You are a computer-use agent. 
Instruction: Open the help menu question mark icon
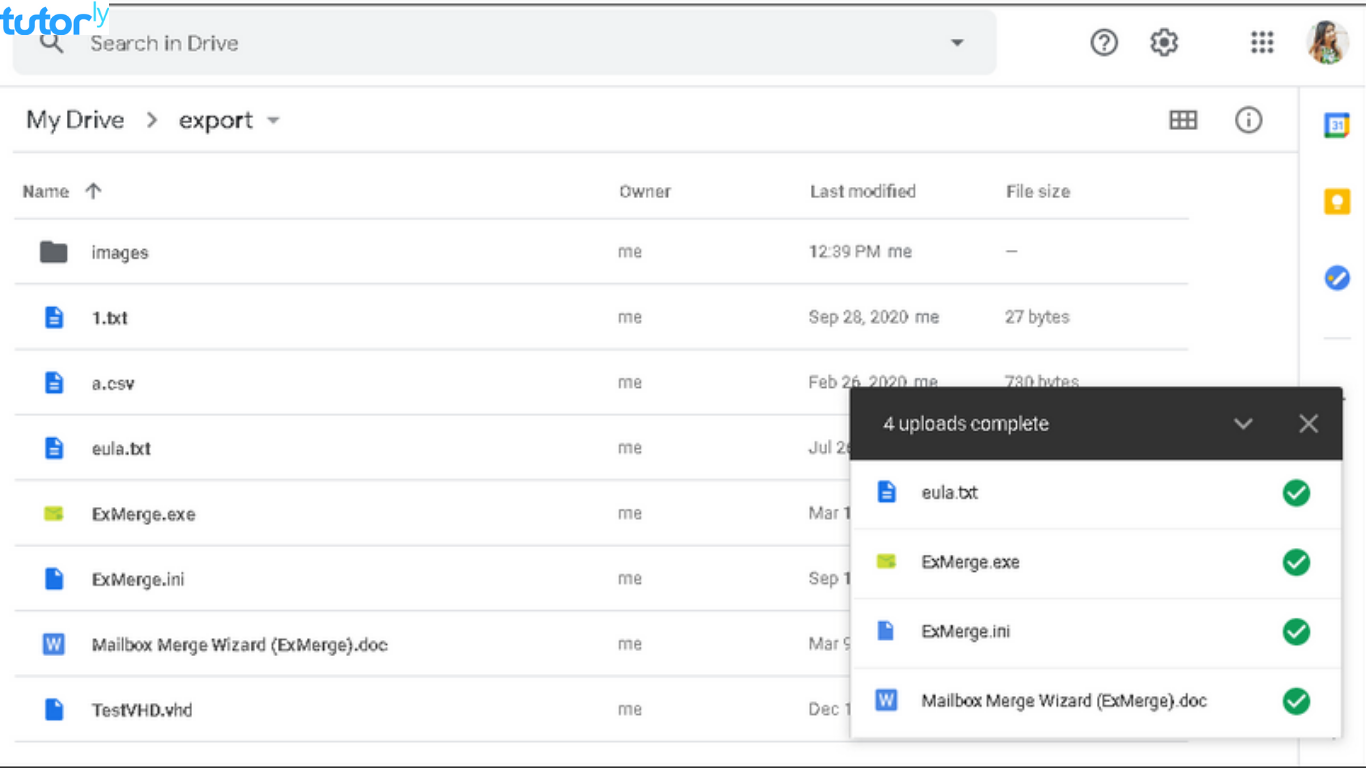point(1104,42)
